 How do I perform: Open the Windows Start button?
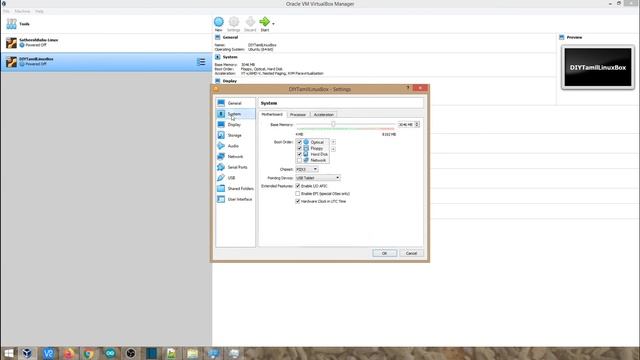[x=8, y=353]
